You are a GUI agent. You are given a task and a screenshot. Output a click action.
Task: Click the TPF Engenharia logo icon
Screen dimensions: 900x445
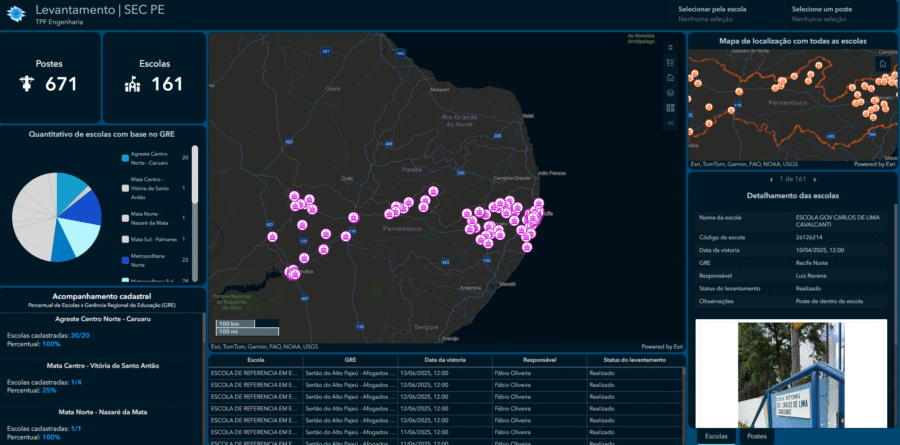point(15,14)
